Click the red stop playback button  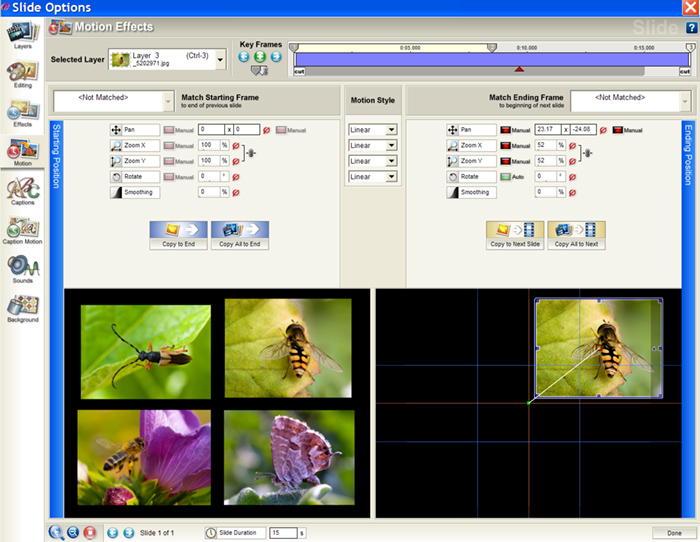coord(89,533)
